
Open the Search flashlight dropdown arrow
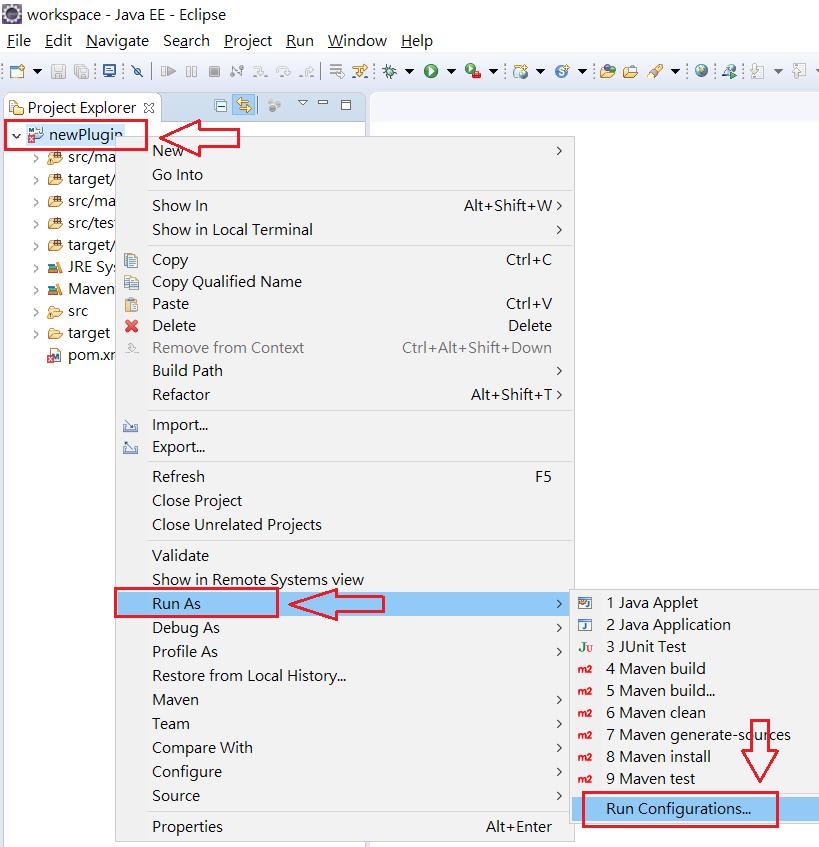(x=675, y=71)
